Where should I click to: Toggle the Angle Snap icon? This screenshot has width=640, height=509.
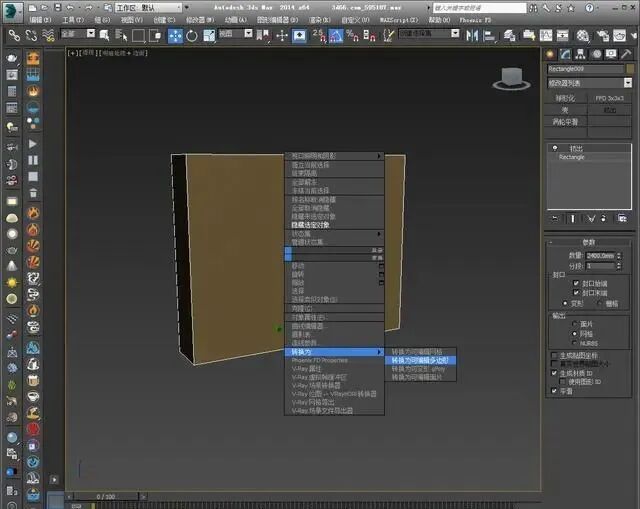coord(336,36)
